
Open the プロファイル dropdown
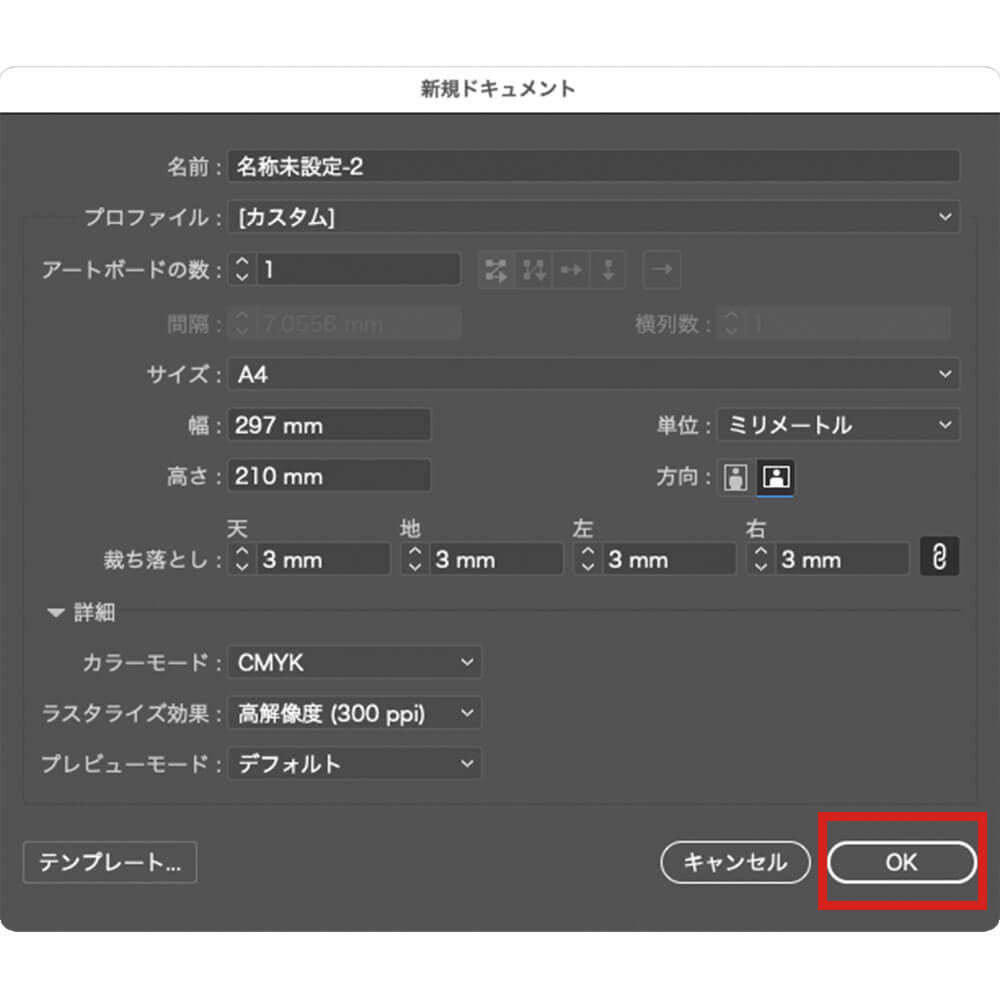(x=593, y=217)
